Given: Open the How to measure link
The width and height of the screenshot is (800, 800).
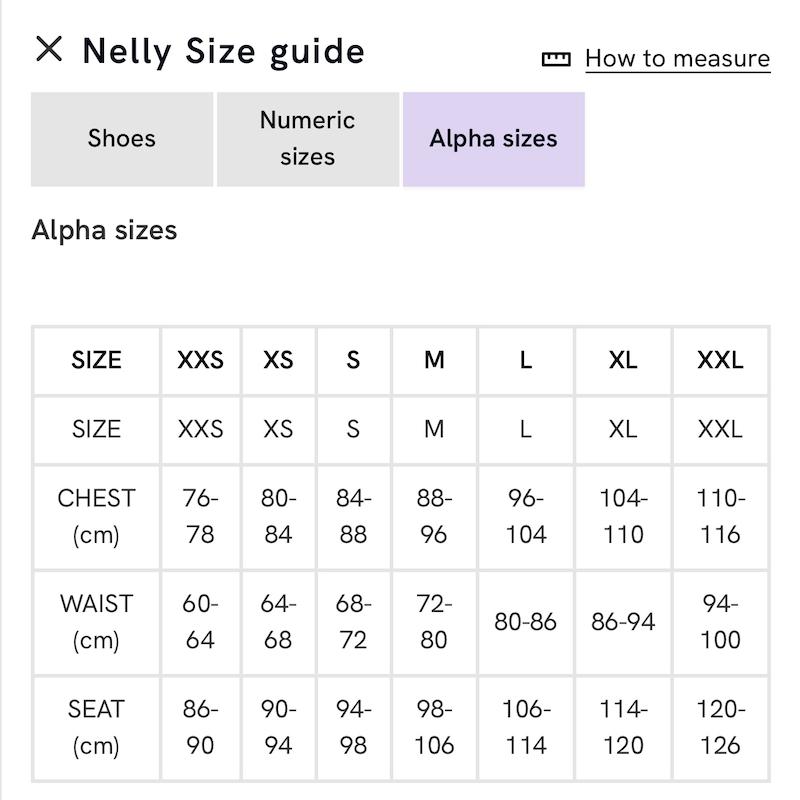Looking at the screenshot, I should click(x=678, y=59).
